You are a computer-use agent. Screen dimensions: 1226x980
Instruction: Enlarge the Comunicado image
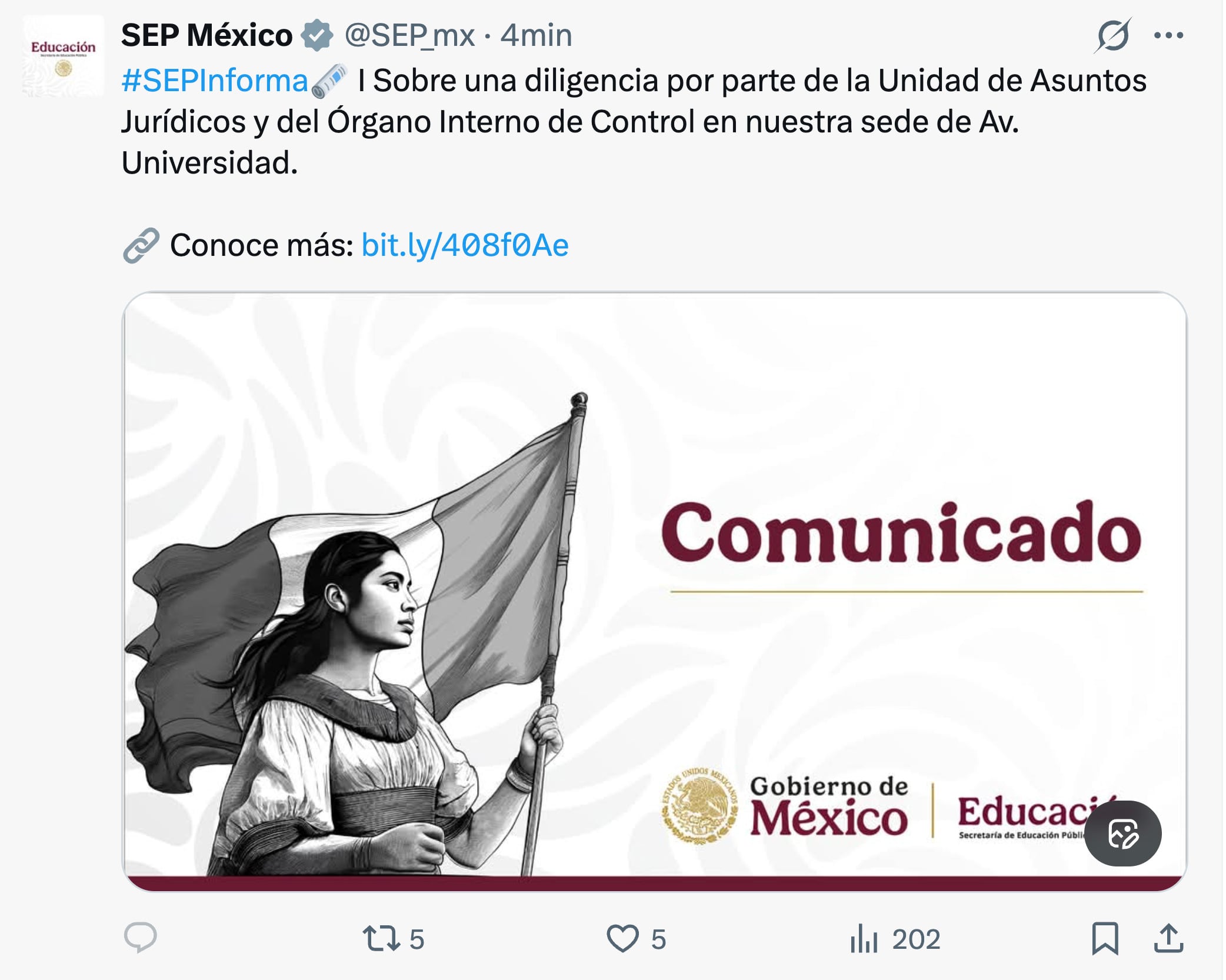pyautogui.click(x=647, y=588)
